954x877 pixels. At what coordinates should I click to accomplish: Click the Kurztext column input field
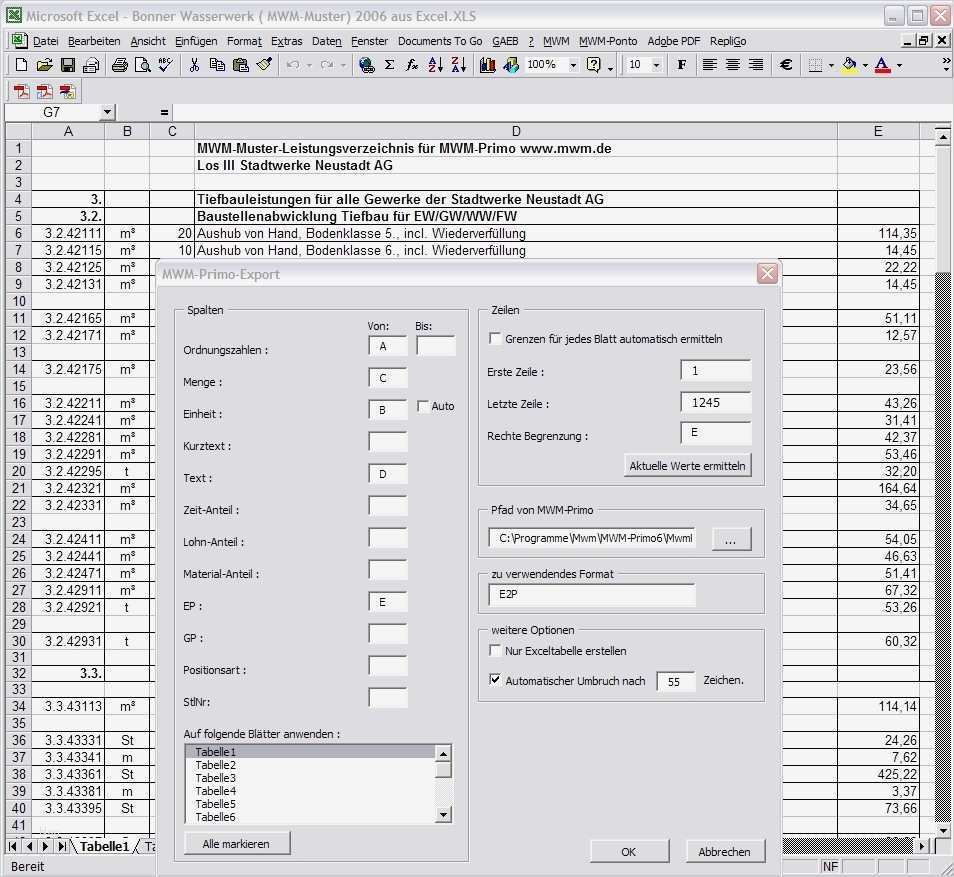pos(388,442)
